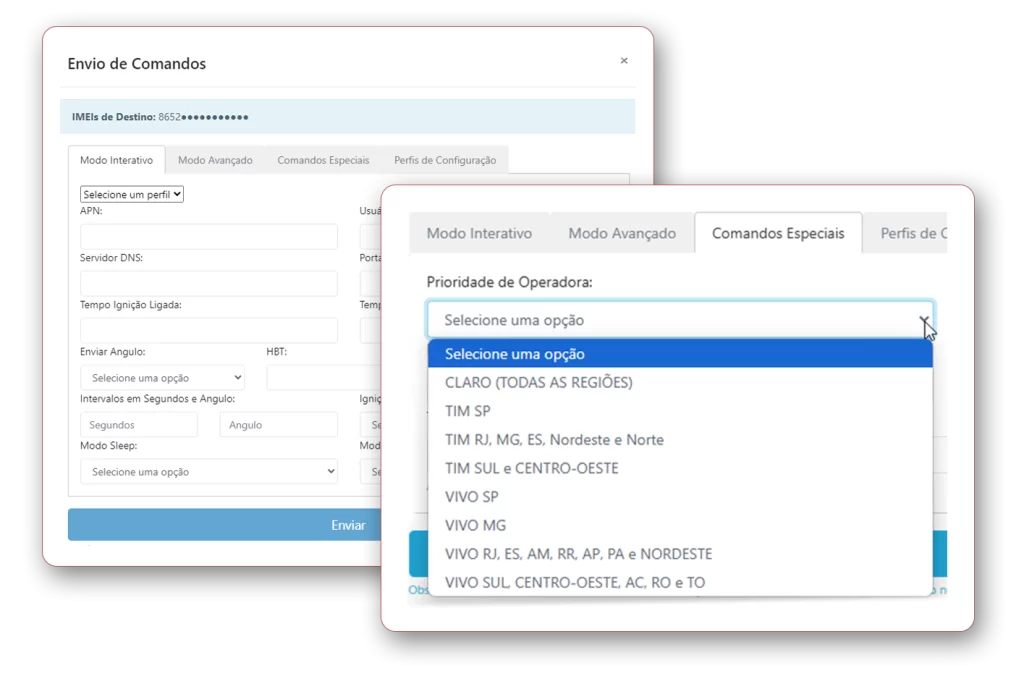This screenshot has height=681, width=1024.
Task: Select TIM SUL e CENTRO-OESTE option
Action: [531, 468]
